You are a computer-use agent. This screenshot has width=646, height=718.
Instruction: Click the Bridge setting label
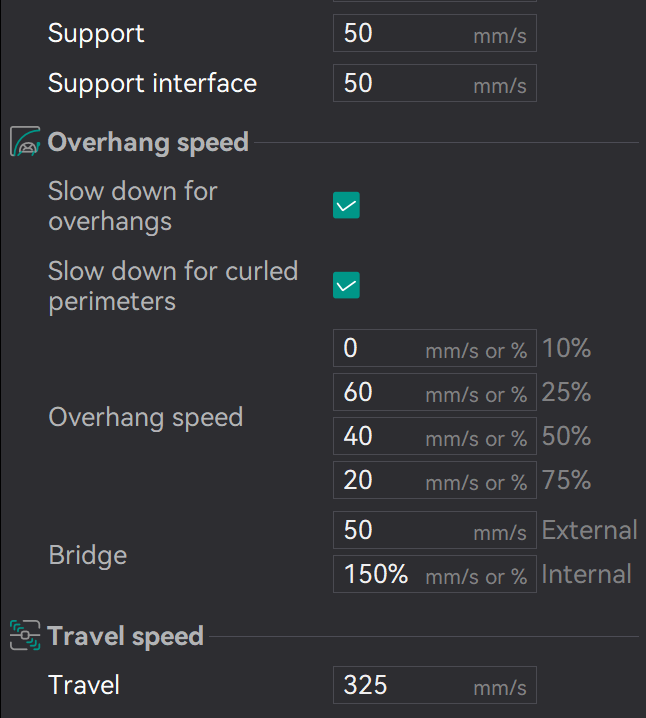point(88,555)
